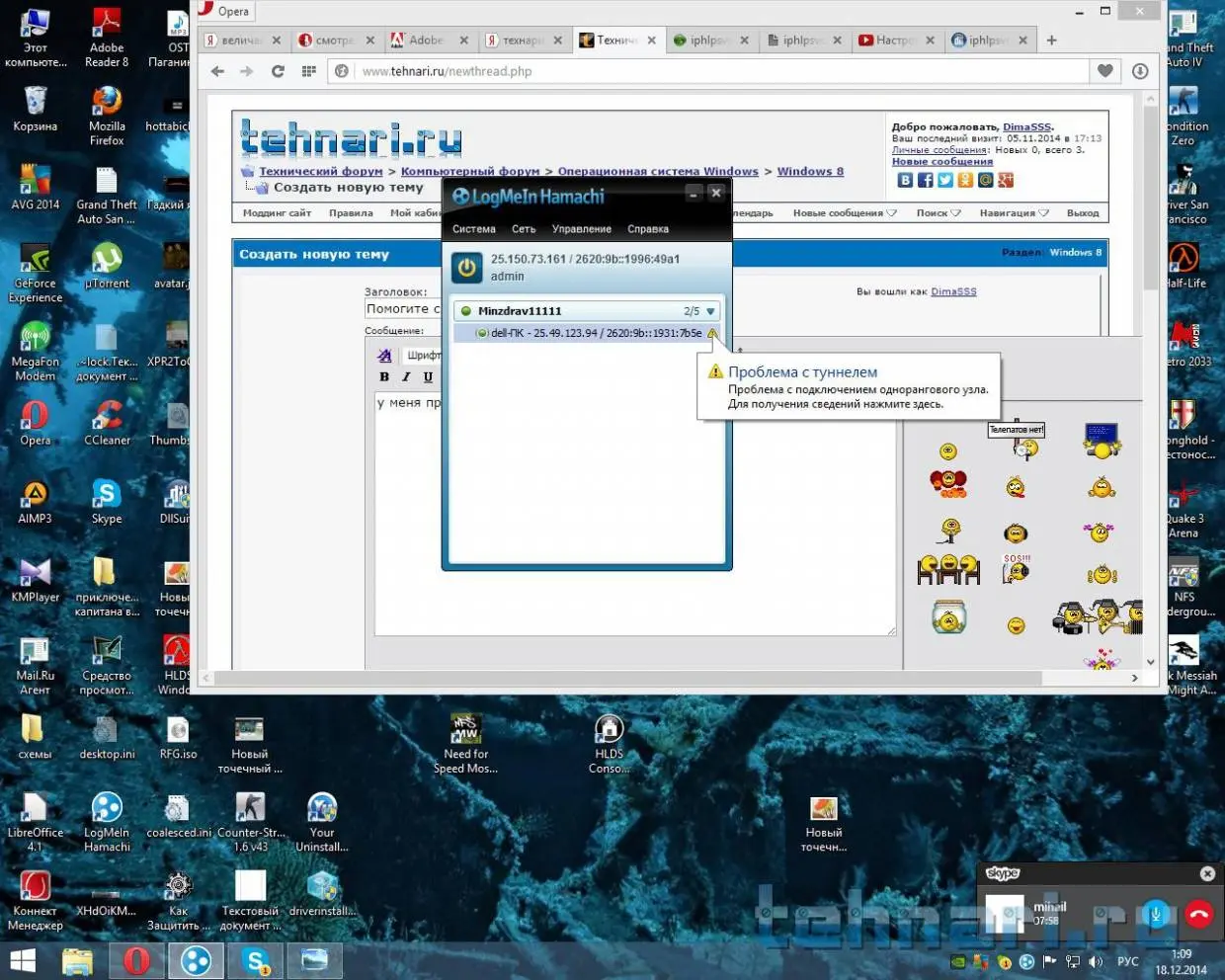Click Выход logout link
1225x980 pixels.
coord(1083,212)
